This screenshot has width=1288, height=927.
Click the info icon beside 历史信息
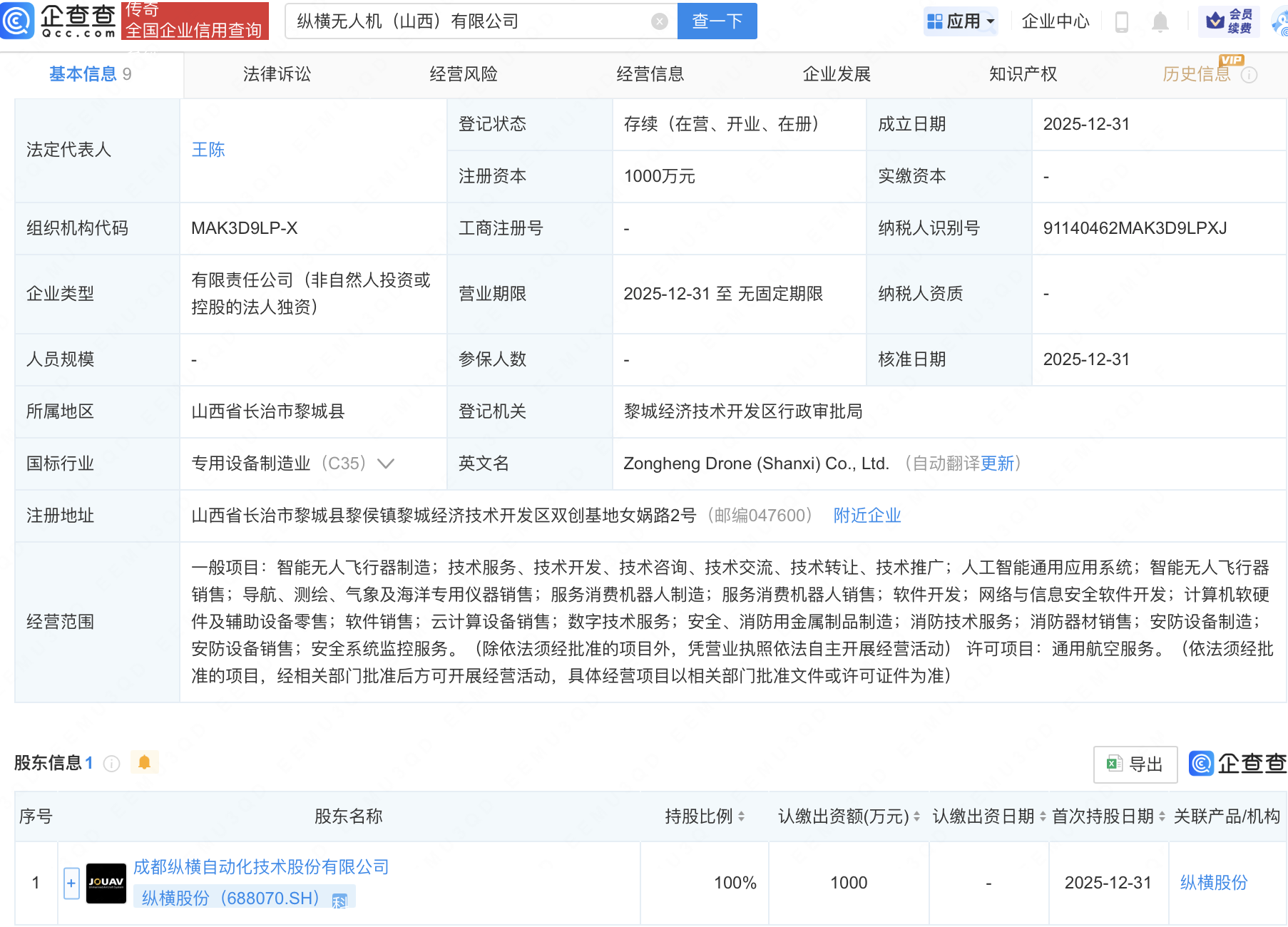click(x=1249, y=75)
